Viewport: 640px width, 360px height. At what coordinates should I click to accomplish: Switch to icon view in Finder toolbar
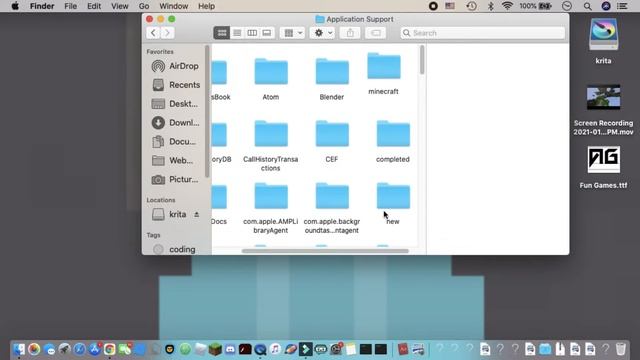(222, 33)
